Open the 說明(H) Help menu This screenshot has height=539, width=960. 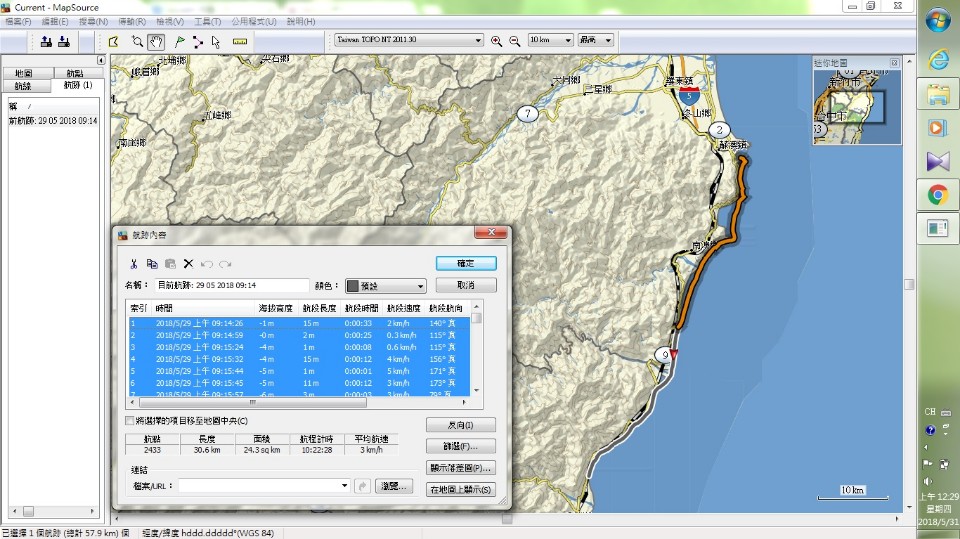(301, 21)
